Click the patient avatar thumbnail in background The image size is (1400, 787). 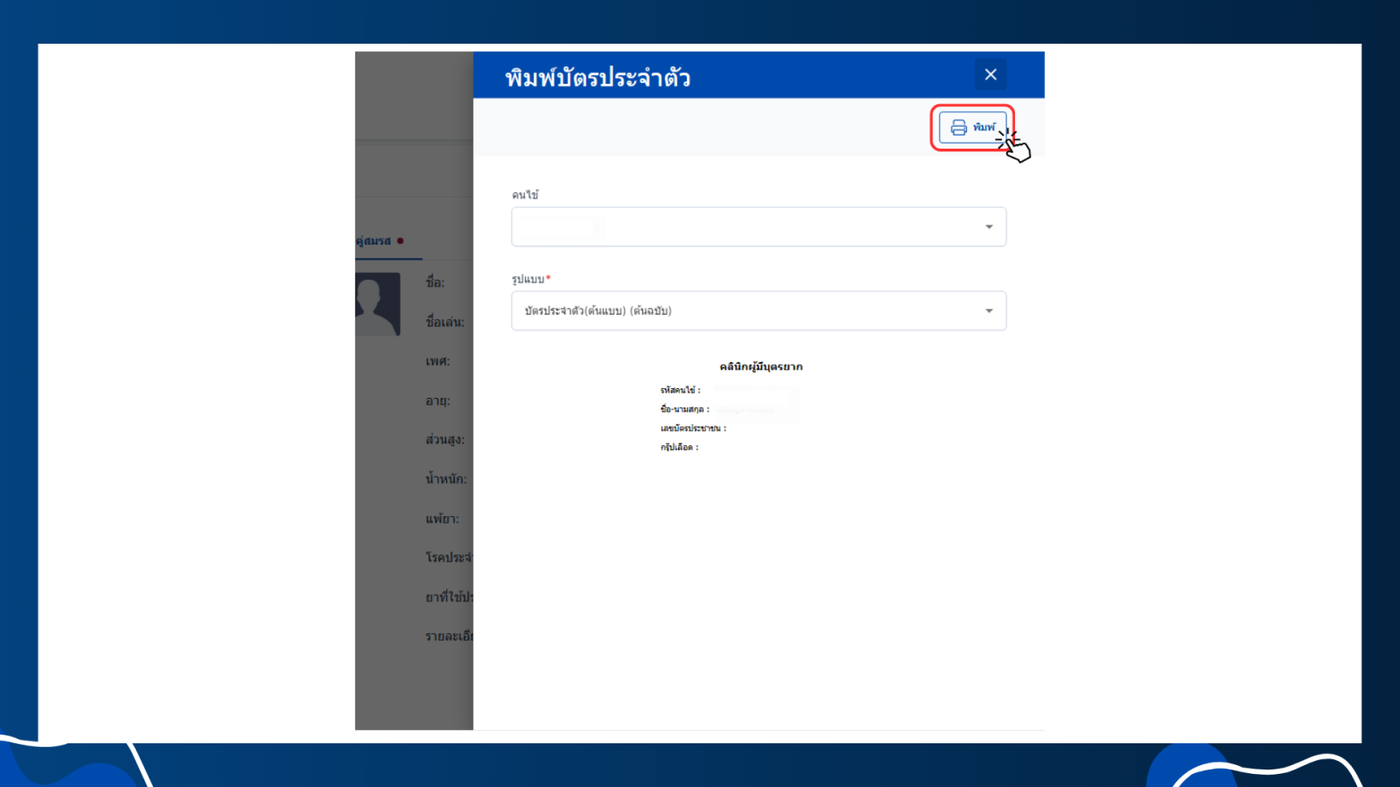click(378, 304)
